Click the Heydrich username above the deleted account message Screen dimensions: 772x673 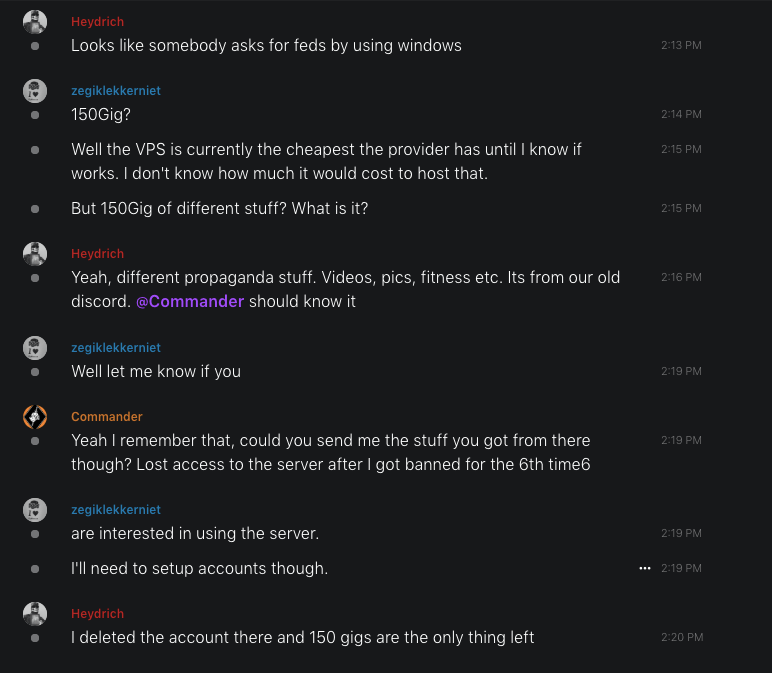point(98,614)
